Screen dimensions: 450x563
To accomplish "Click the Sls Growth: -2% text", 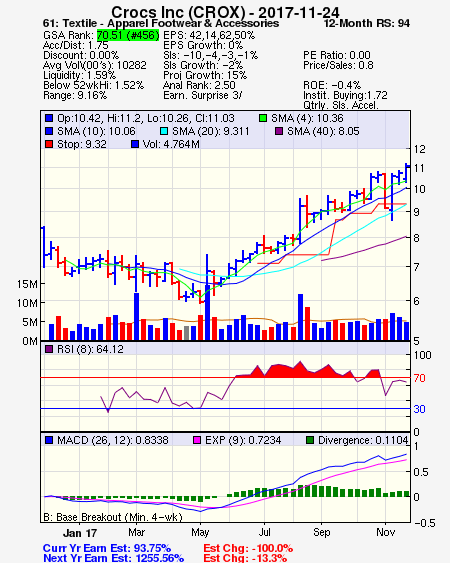I will click(x=203, y=65).
